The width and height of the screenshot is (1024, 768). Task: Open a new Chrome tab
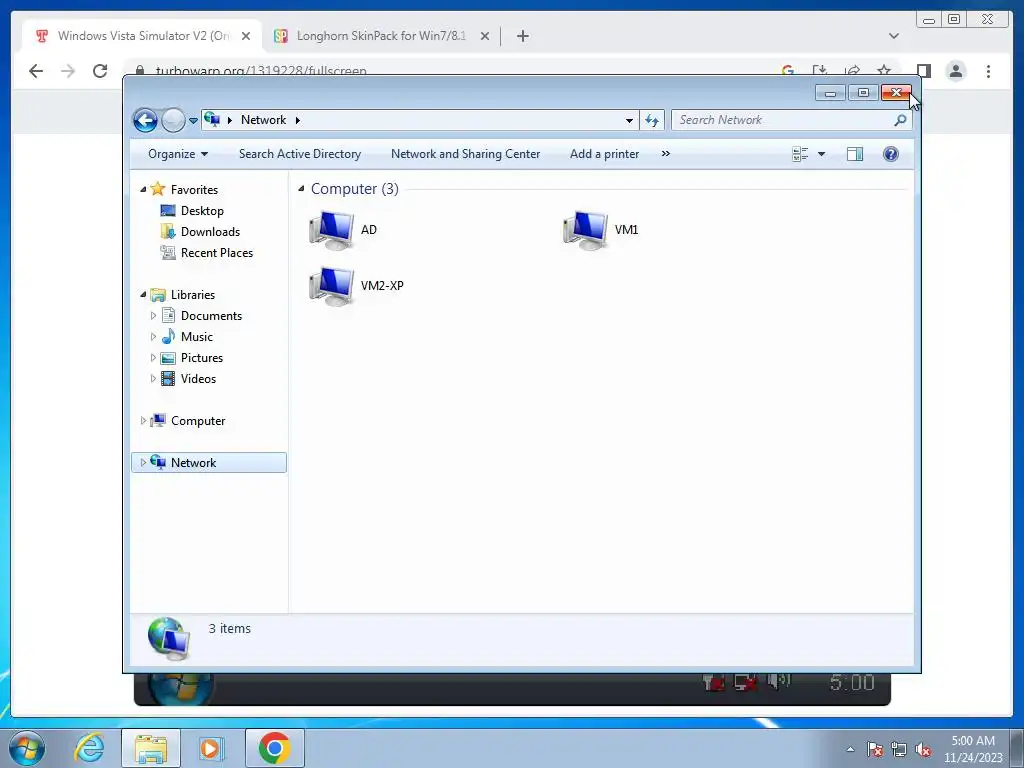click(522, 36)
